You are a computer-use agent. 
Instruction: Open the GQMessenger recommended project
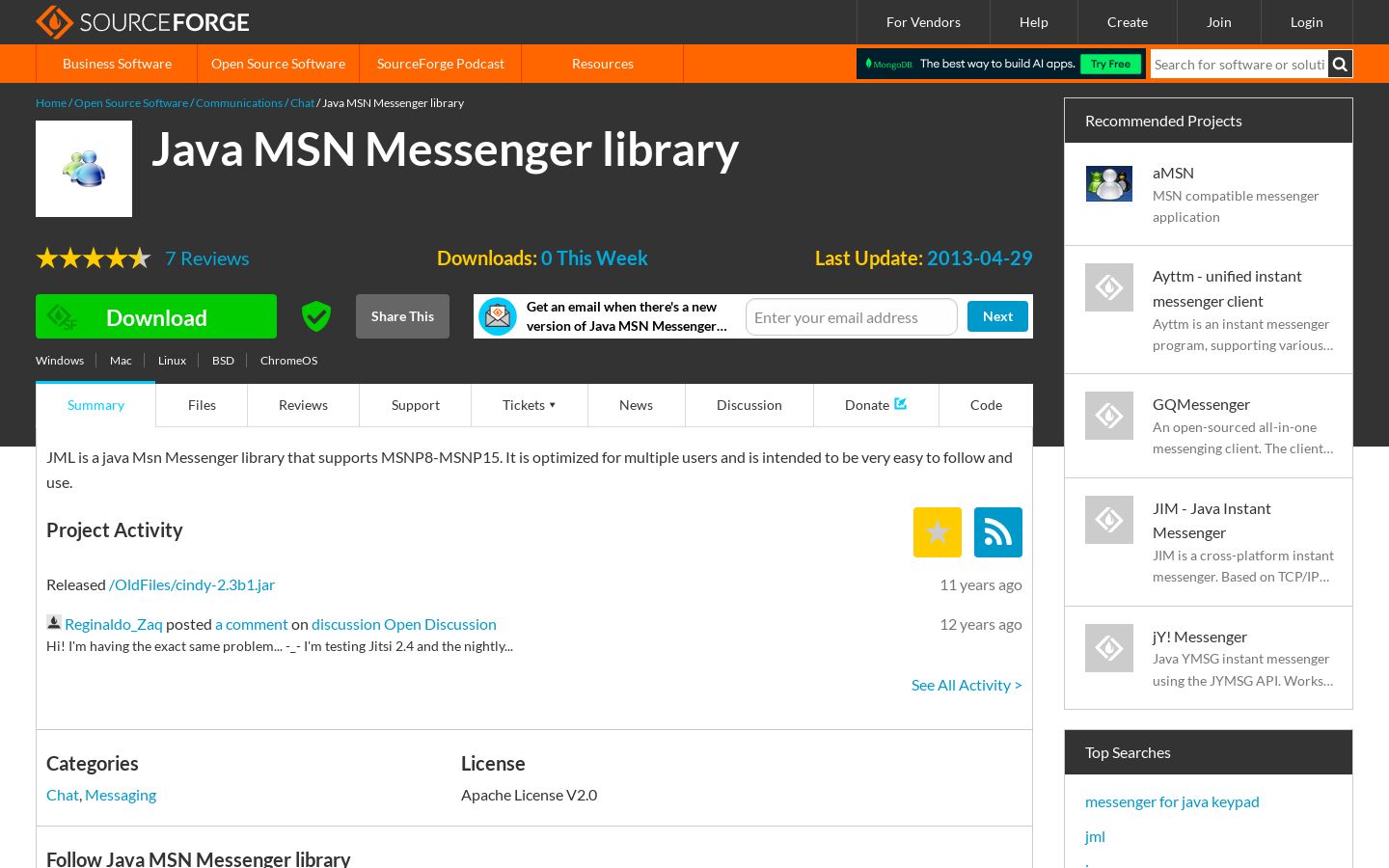pos(1201,404)
